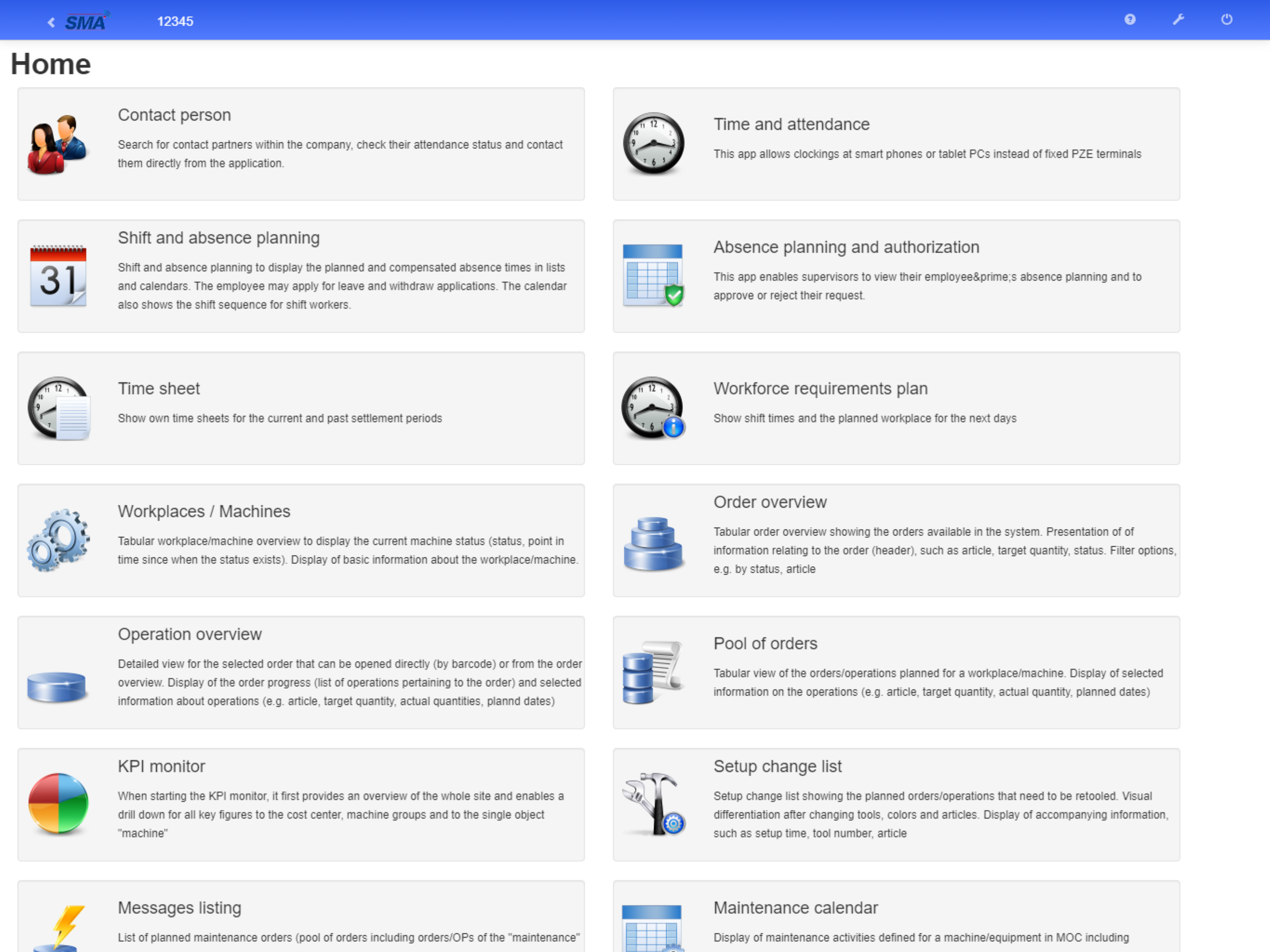Click the Maintenance calendar icon

point(653,928)
